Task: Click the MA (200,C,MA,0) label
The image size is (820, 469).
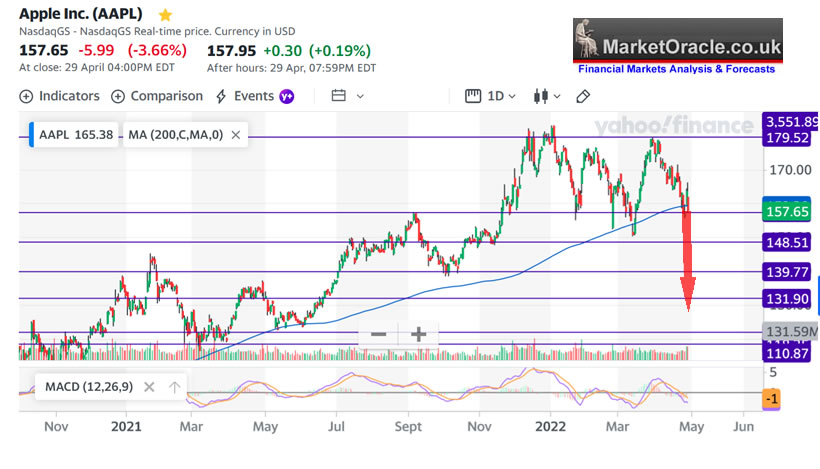Action: [176, 135]
